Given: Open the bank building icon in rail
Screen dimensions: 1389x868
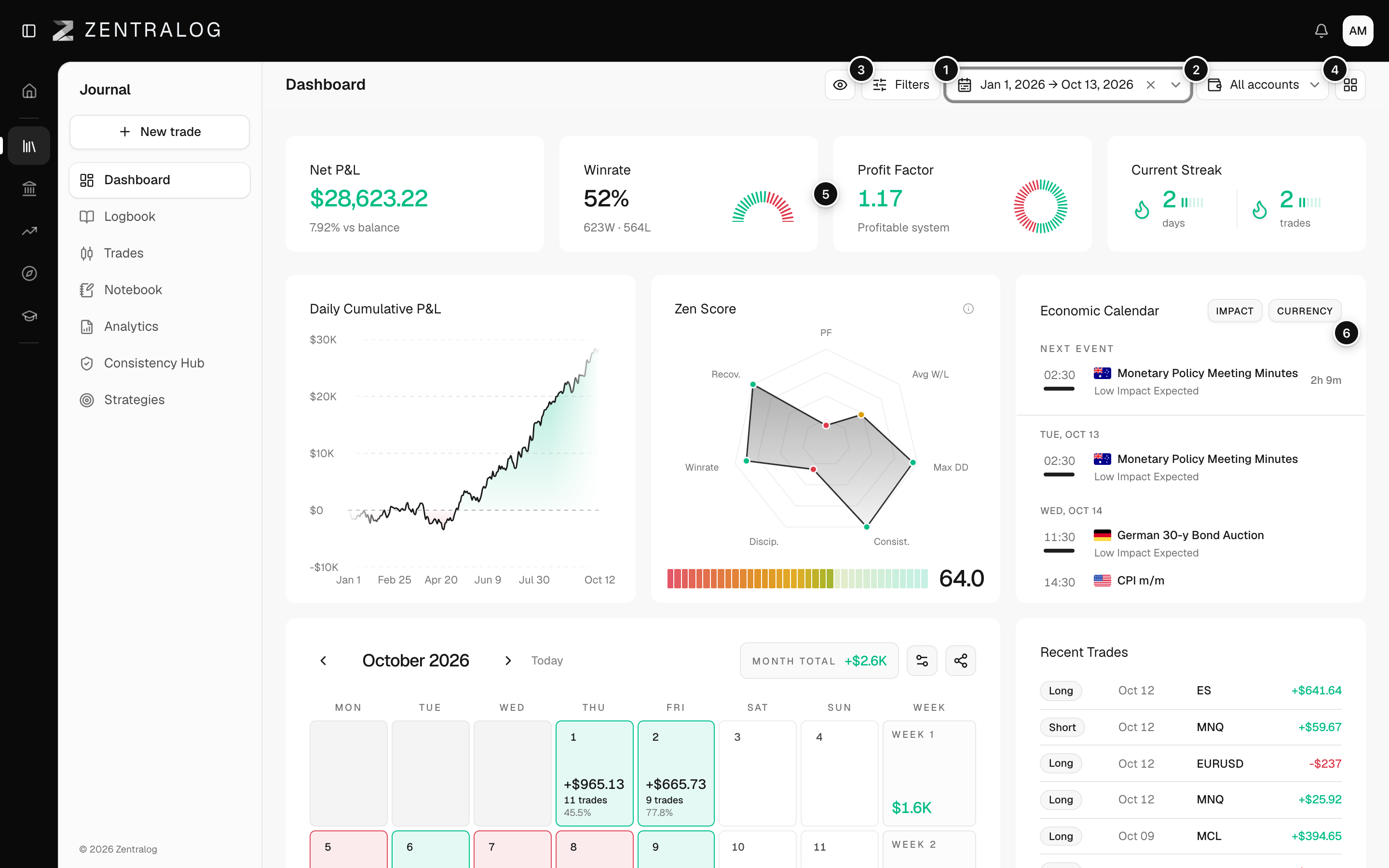Looking at the screenshot, I should click(29, 188).
